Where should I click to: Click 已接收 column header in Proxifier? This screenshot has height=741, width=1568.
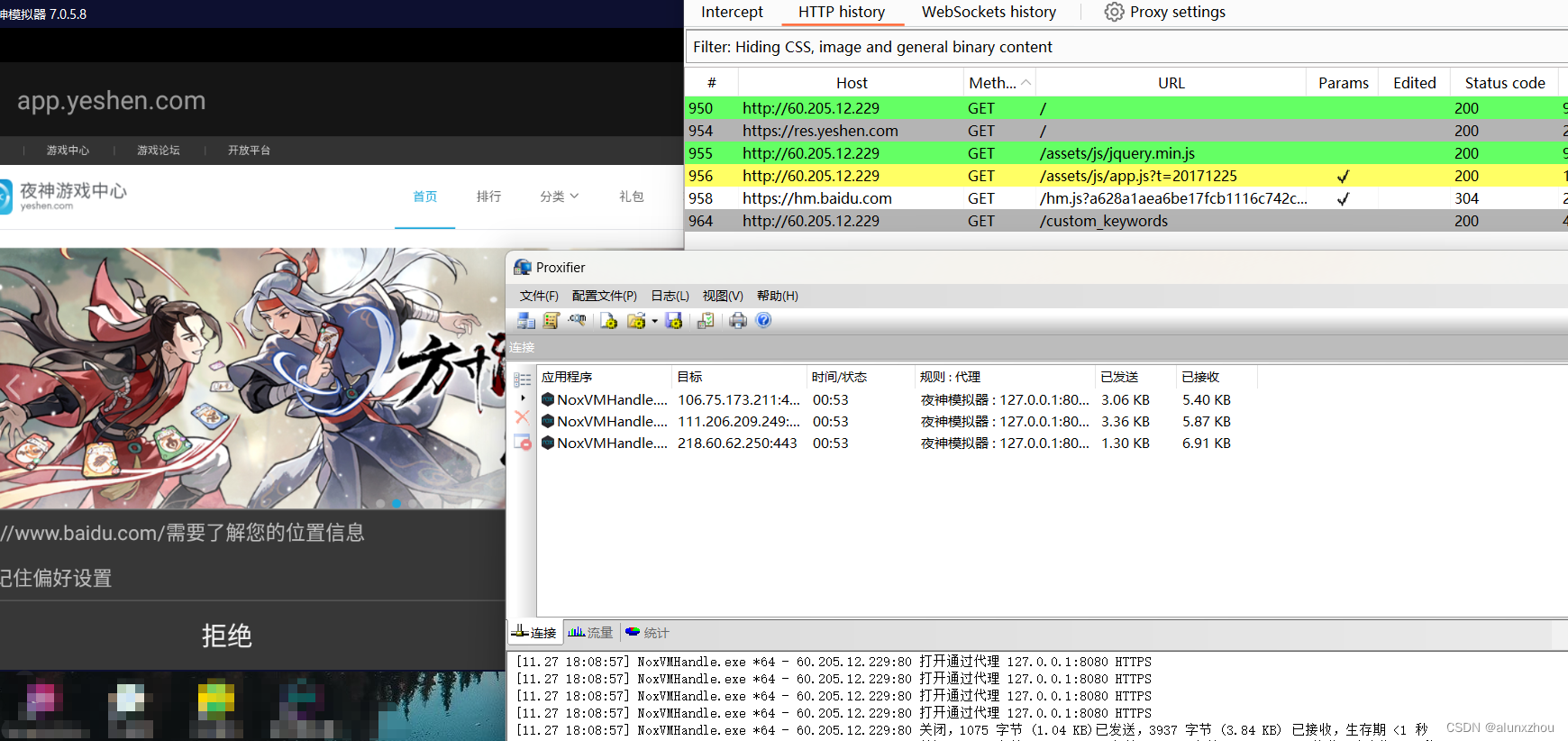[1217, 377]
